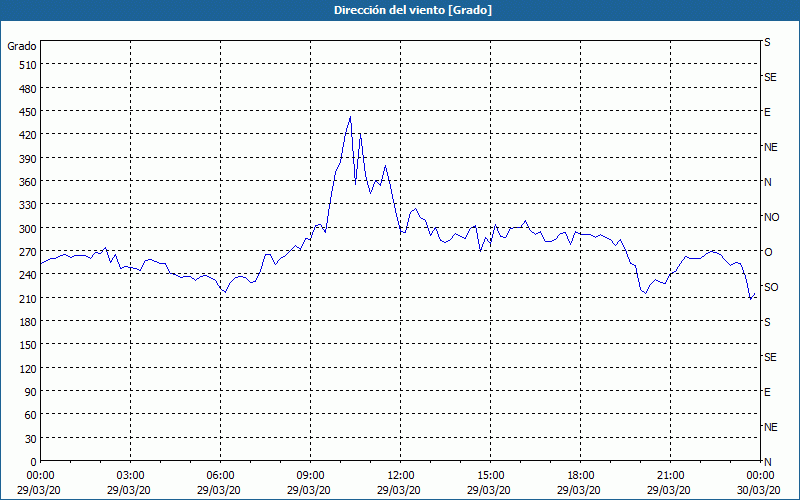This screenshot has width=800, height=500.
Task: Select the 09:00 time axis label
Action: point(310,476)
